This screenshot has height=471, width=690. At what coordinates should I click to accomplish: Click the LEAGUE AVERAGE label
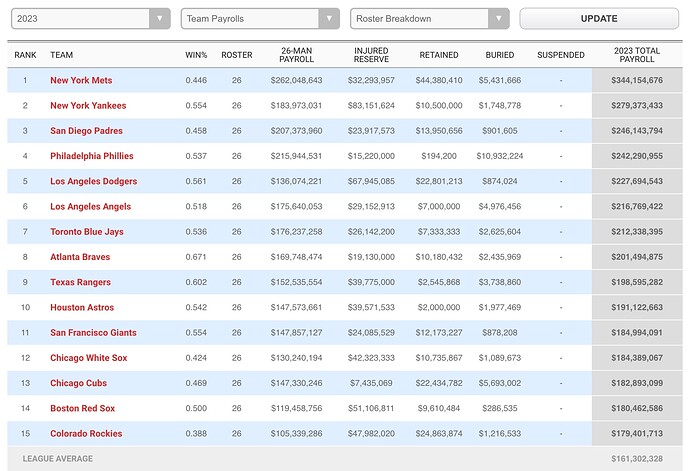pyautogui.click(x=58, y=459)
